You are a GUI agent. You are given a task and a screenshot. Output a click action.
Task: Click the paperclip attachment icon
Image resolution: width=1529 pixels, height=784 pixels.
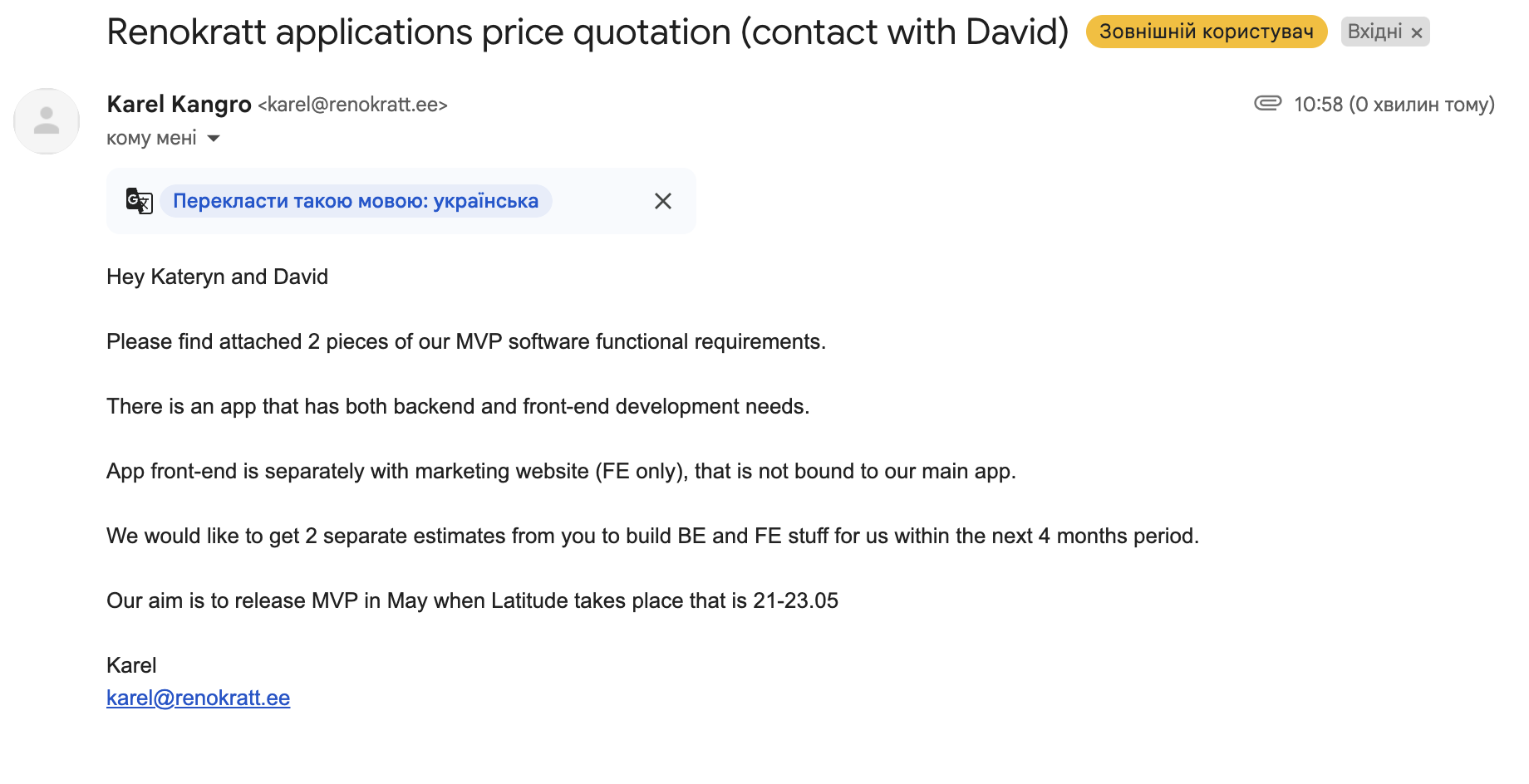[1267, 103]
